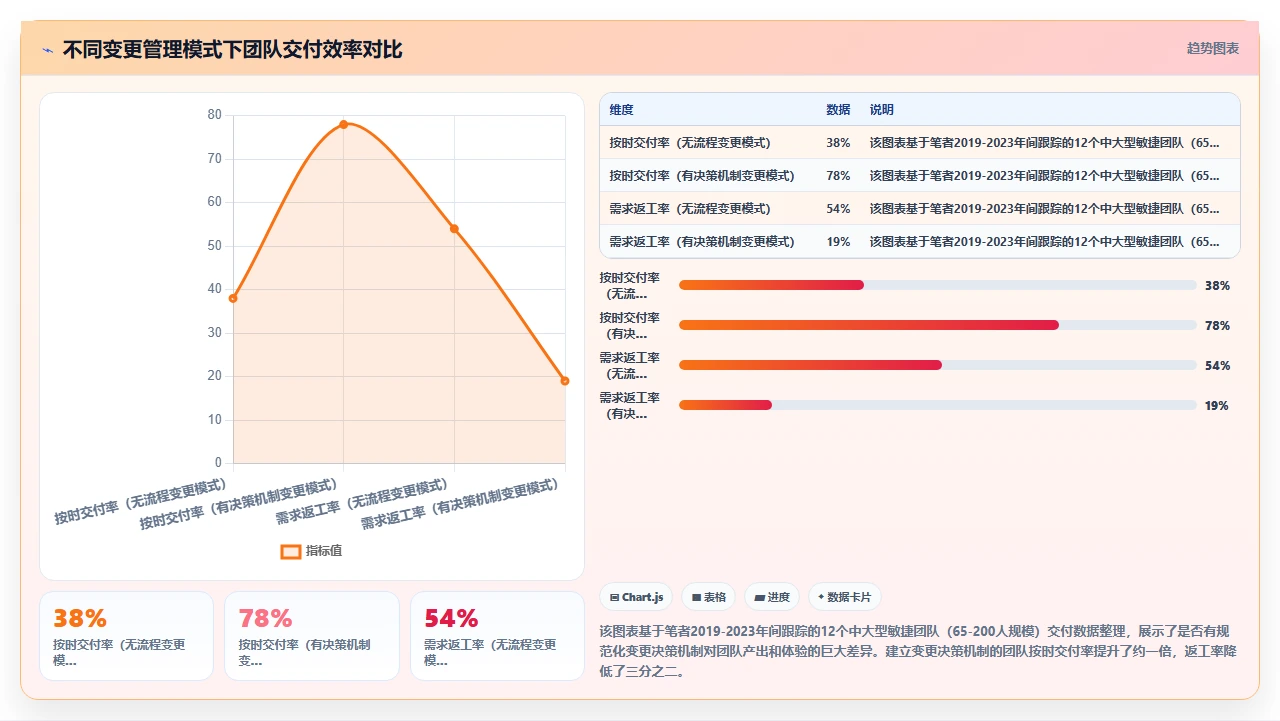Click the 54% progress bar

(938, 365)
